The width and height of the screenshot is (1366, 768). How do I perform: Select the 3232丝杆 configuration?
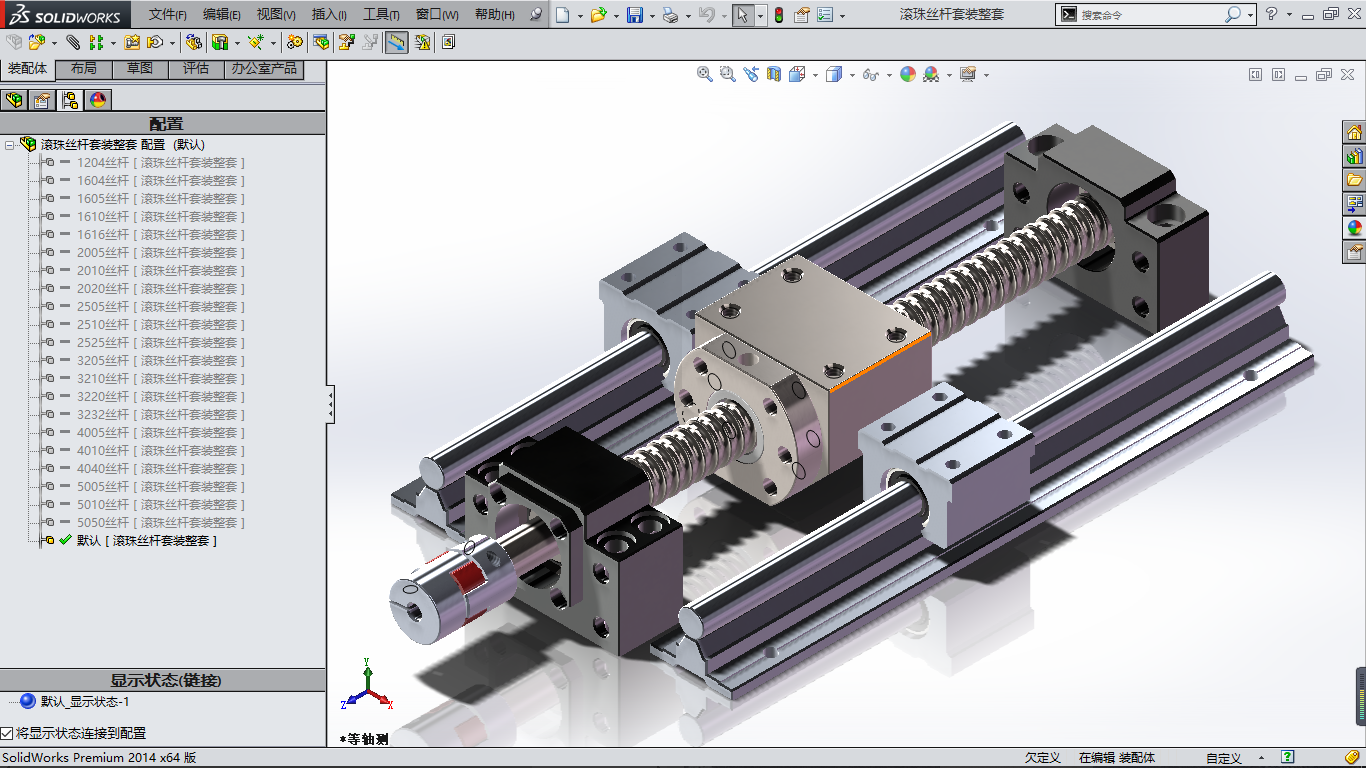coord(160,415)
